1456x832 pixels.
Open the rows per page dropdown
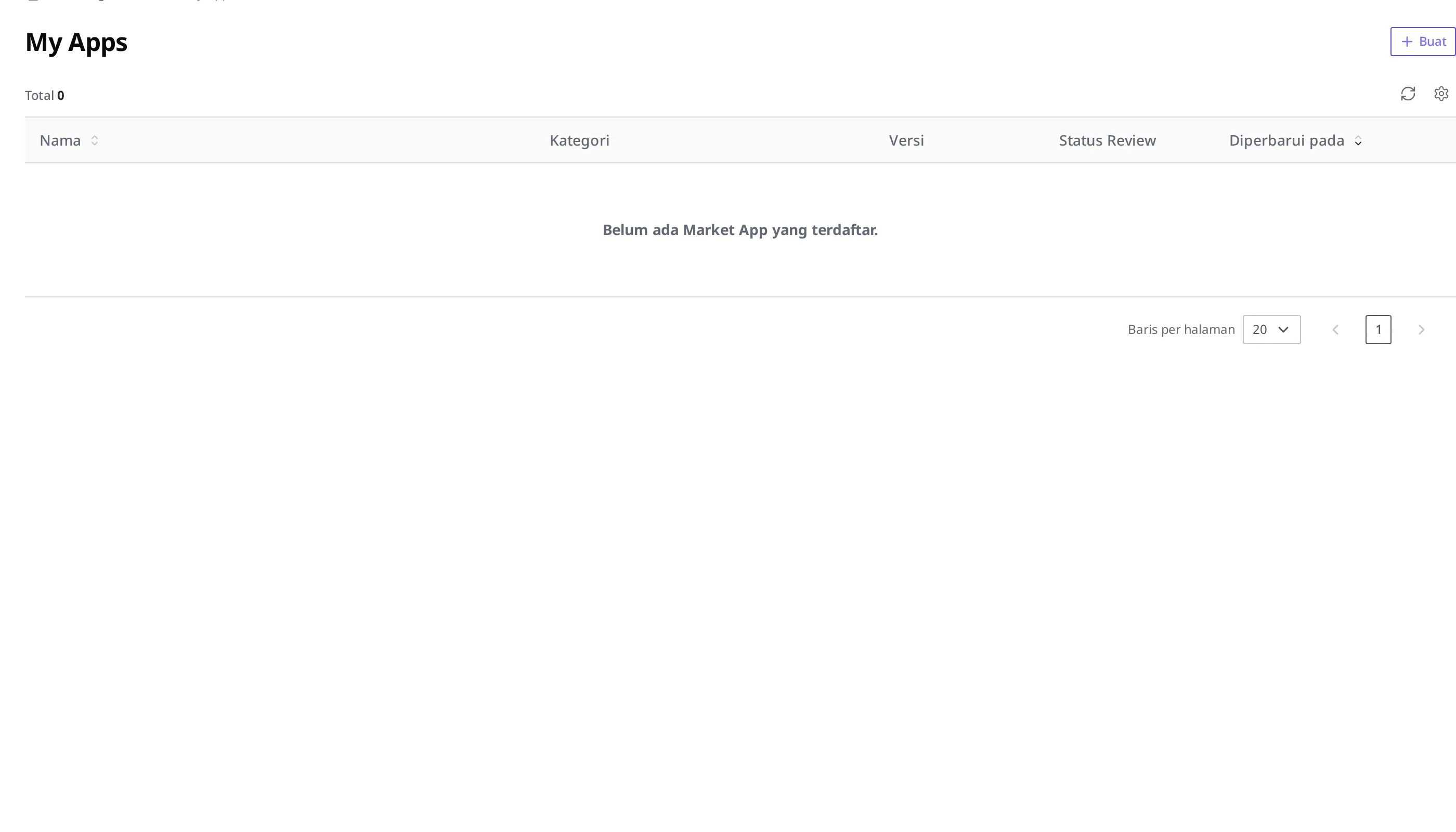(1271, 330)
